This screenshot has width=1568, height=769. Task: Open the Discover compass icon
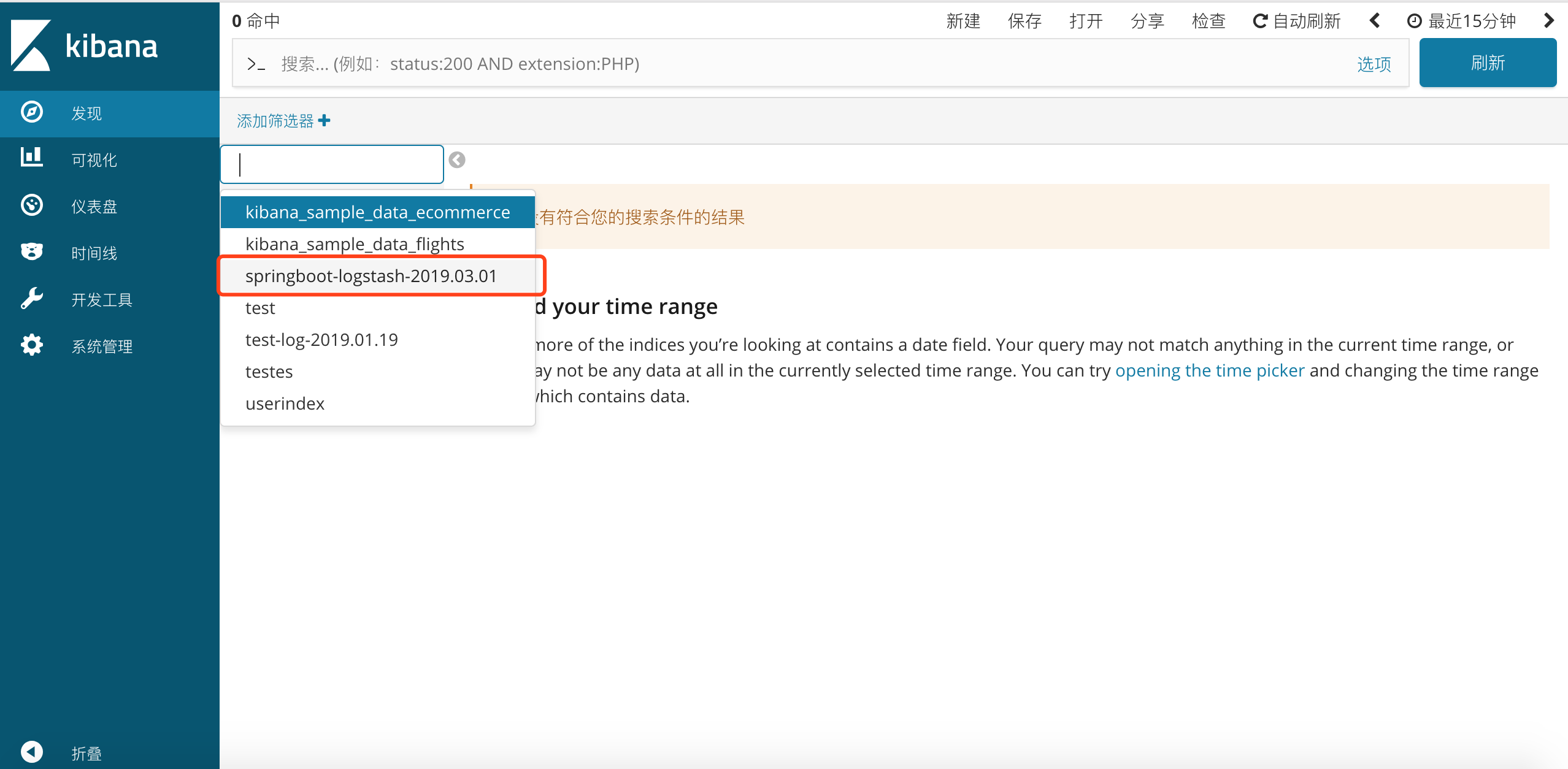(31, 113)
